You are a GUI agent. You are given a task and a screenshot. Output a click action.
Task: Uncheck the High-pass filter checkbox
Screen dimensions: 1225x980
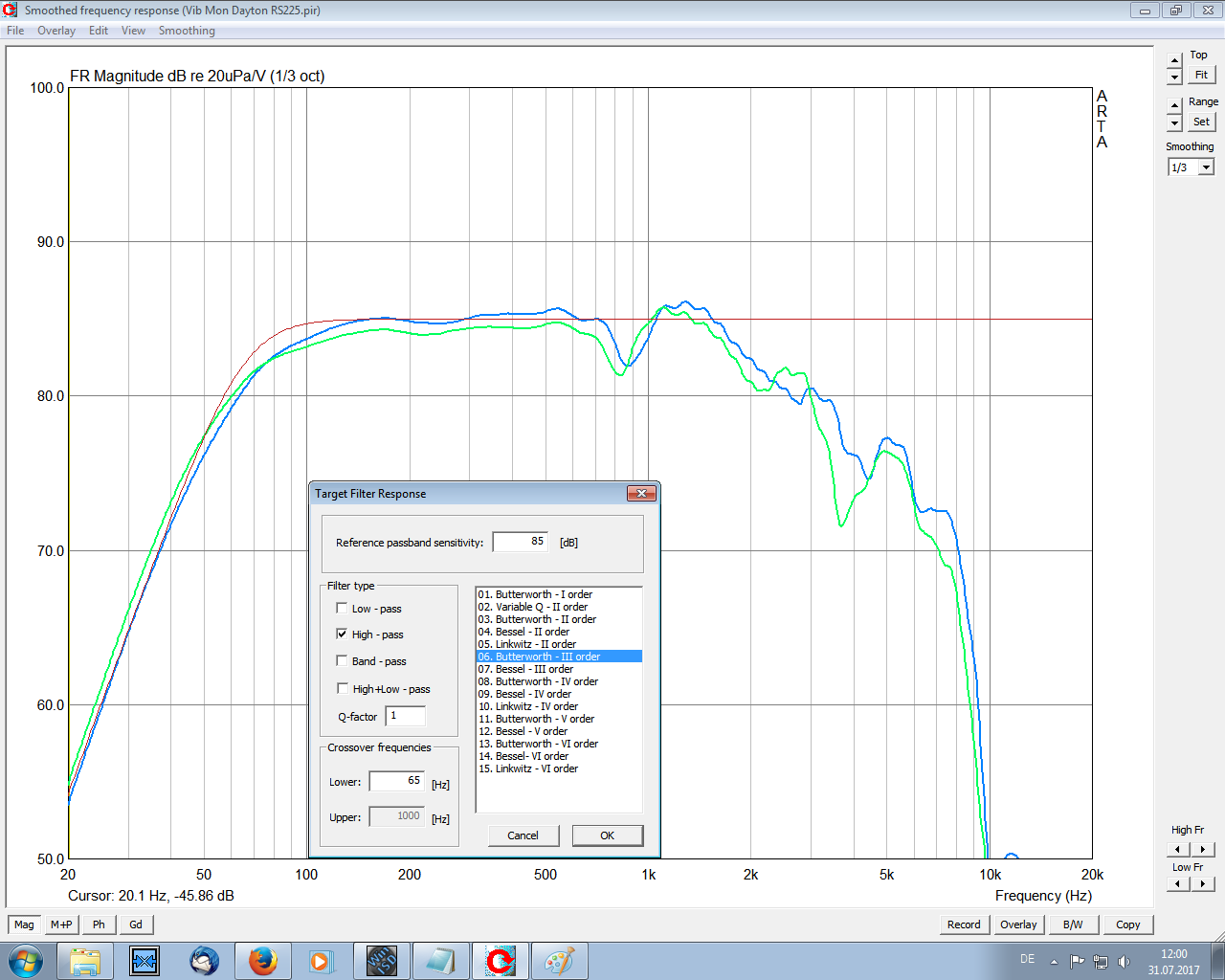click(x=342, y=635)
